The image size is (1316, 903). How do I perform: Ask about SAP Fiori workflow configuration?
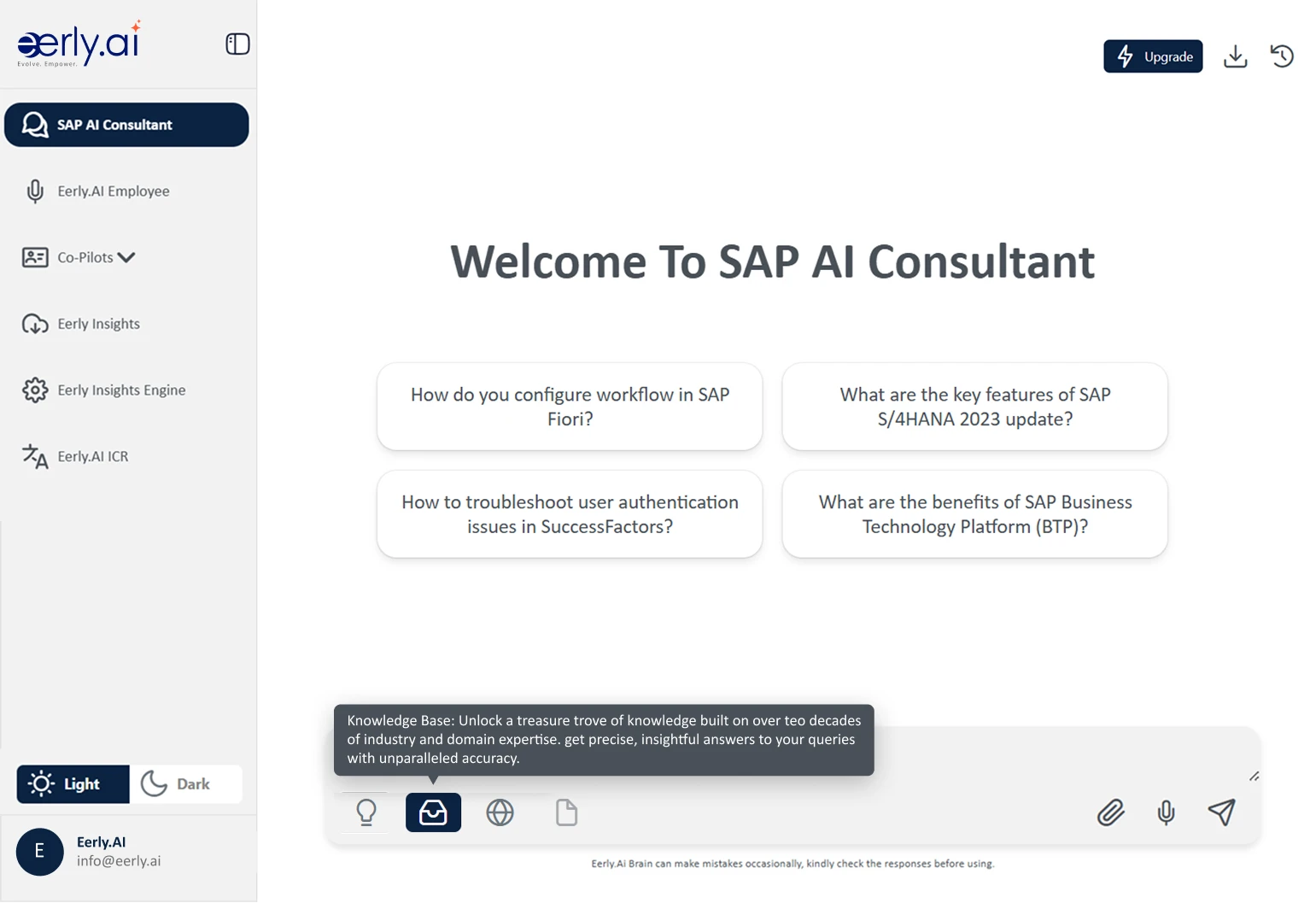pos(570,407)
